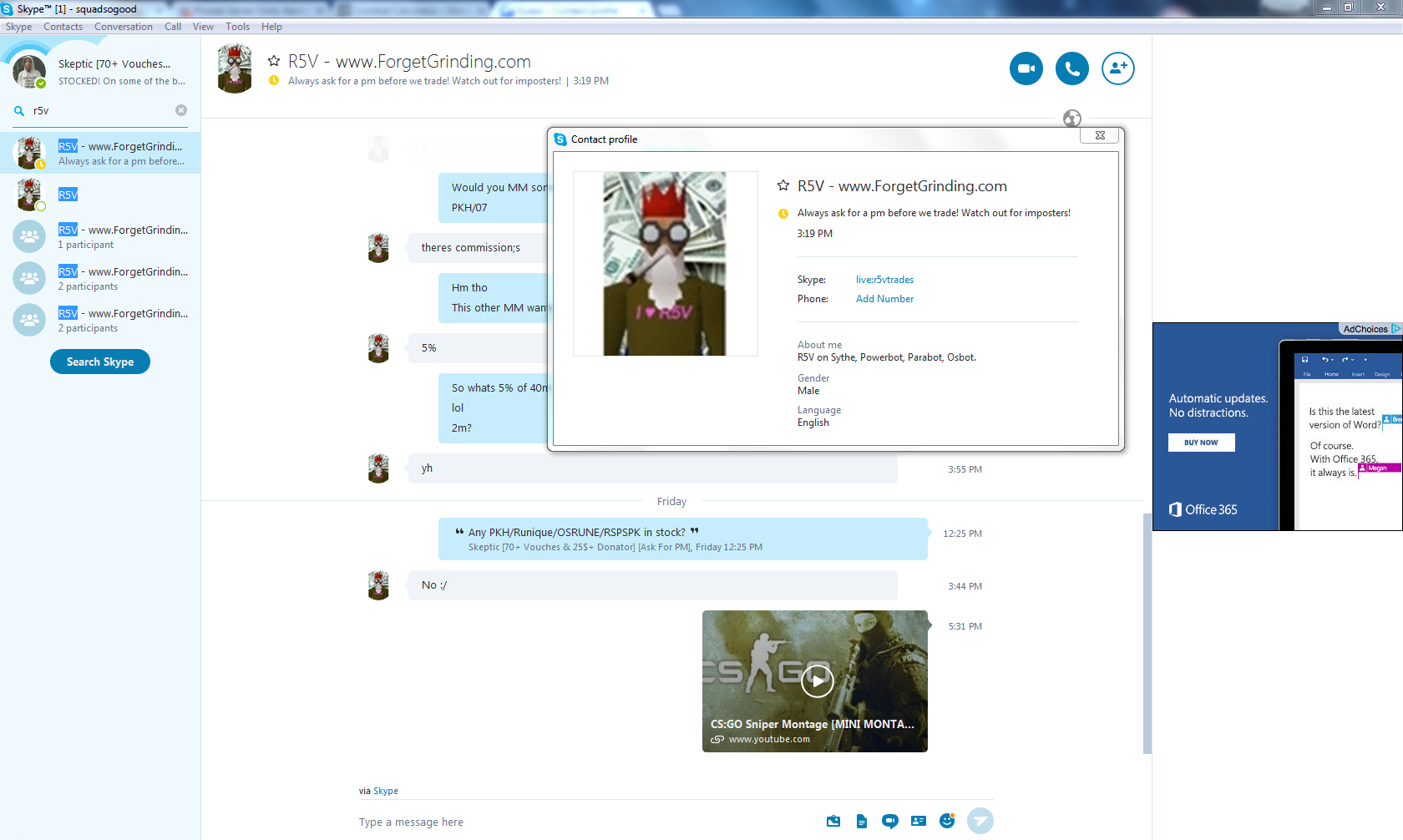The image size is (1403, 840).
Task: Click the sender avatar beside the "5%" message
Action: click(x=378, y=347)
